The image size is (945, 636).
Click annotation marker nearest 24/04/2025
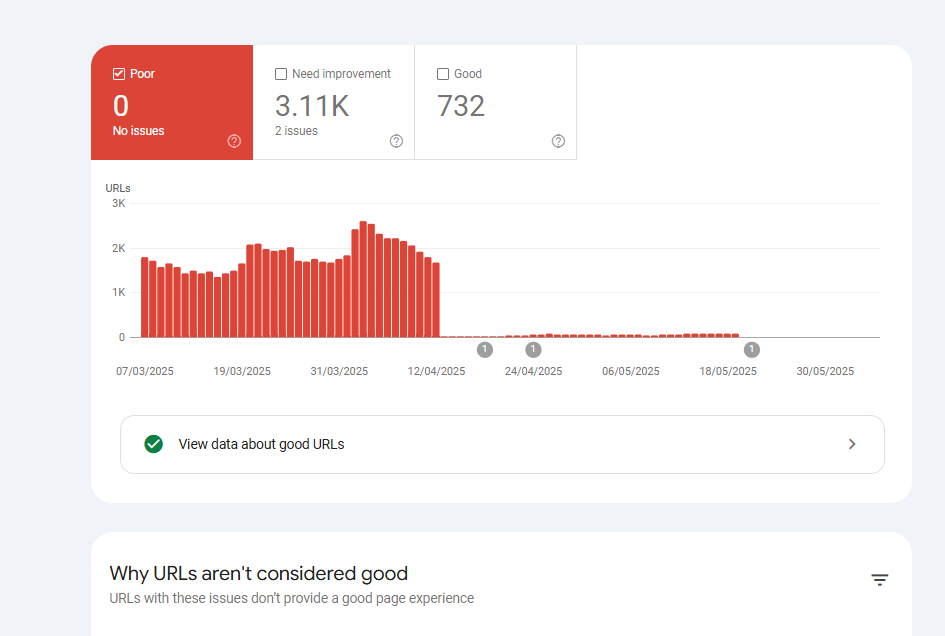(x=533, y=349)
